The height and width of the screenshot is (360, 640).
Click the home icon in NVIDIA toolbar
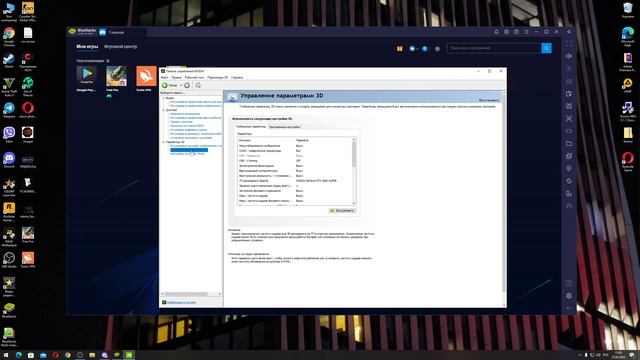click(198, 85)
